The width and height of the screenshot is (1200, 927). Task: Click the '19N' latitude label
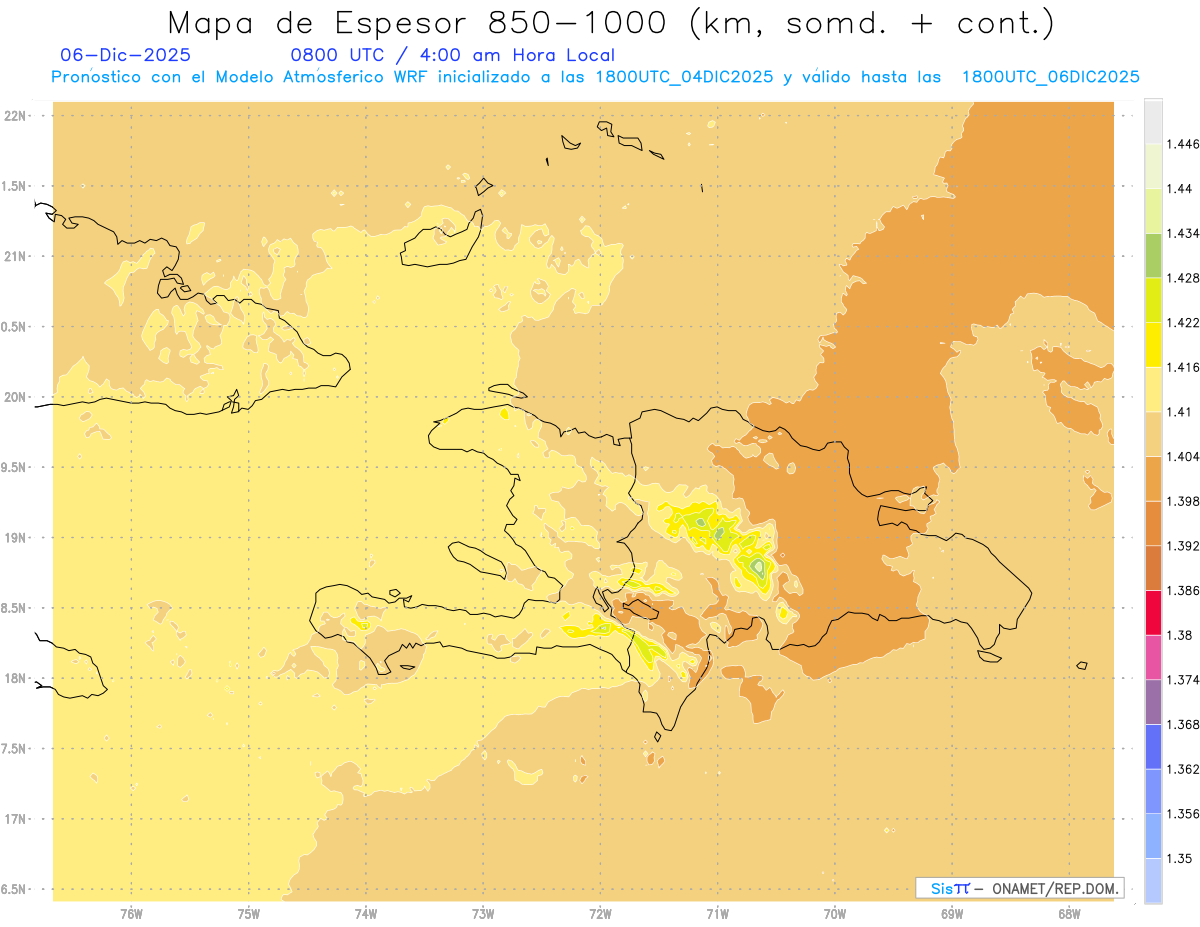coord(17,538)
